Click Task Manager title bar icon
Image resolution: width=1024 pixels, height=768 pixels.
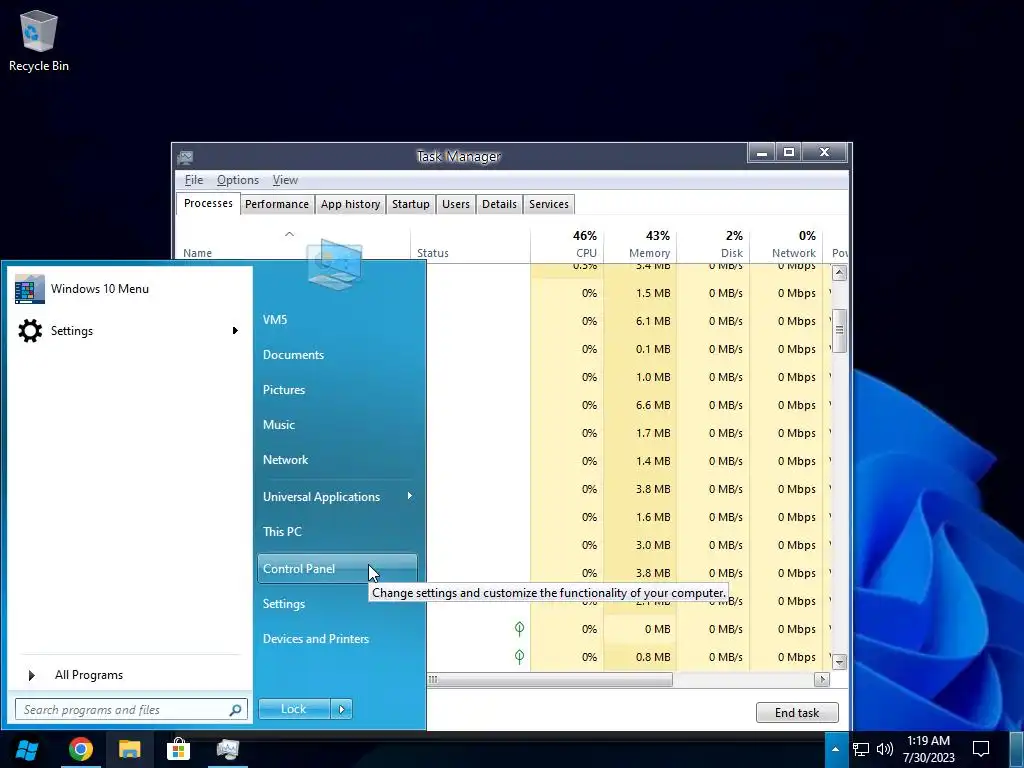click(185, 157)
